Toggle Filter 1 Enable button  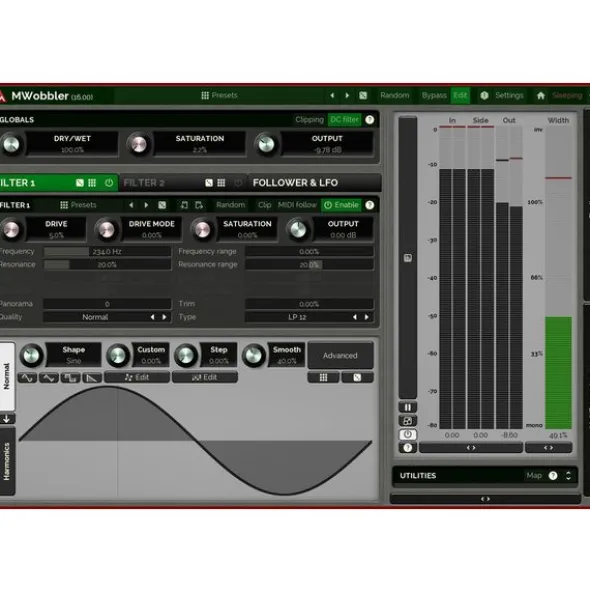[x=342, y=205]
